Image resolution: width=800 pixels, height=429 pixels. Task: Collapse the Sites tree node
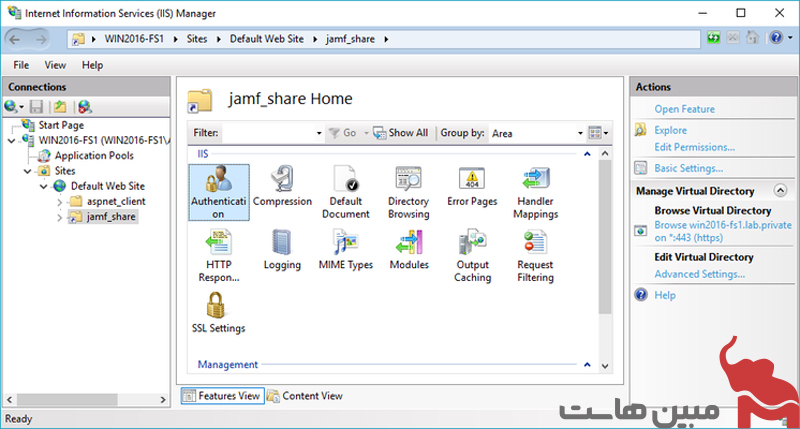(28, 171)
